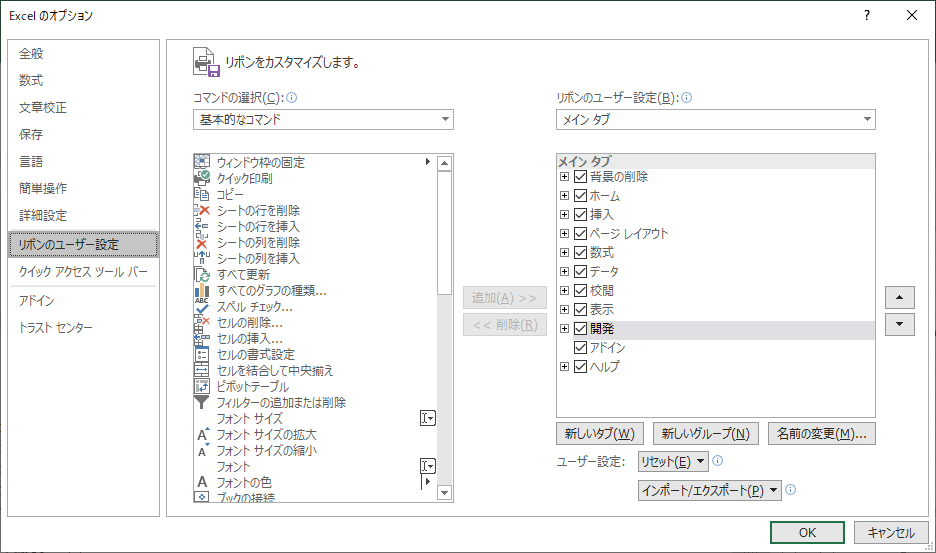Select the セルを結合して中央揃え icon

point(202,370)
